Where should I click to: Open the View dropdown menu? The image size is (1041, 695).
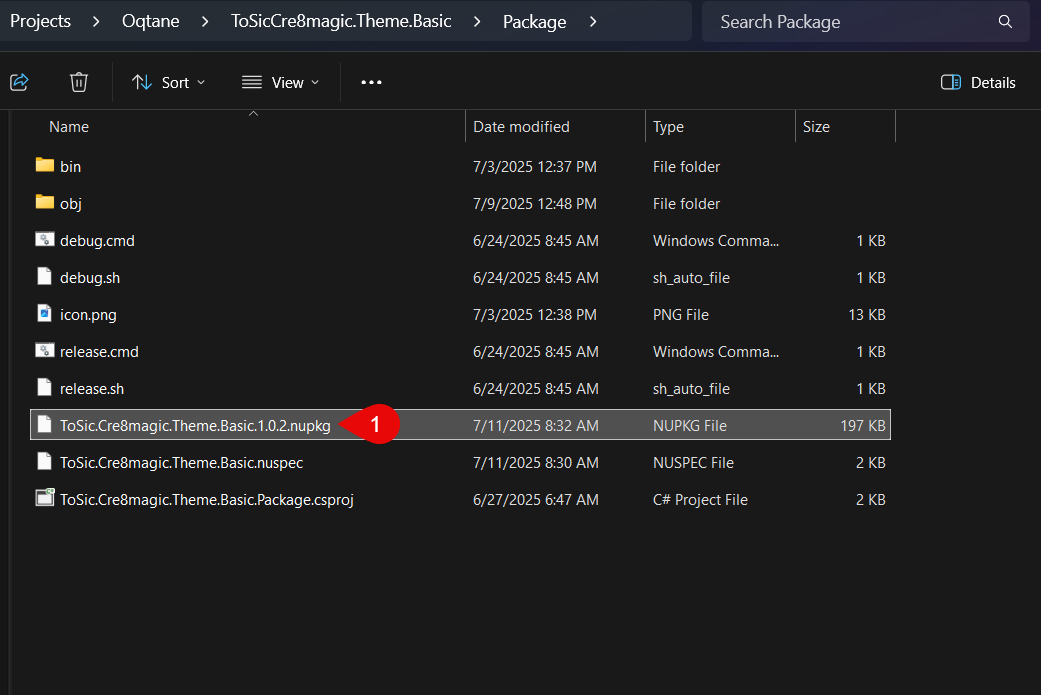click(x=281, y=82)
